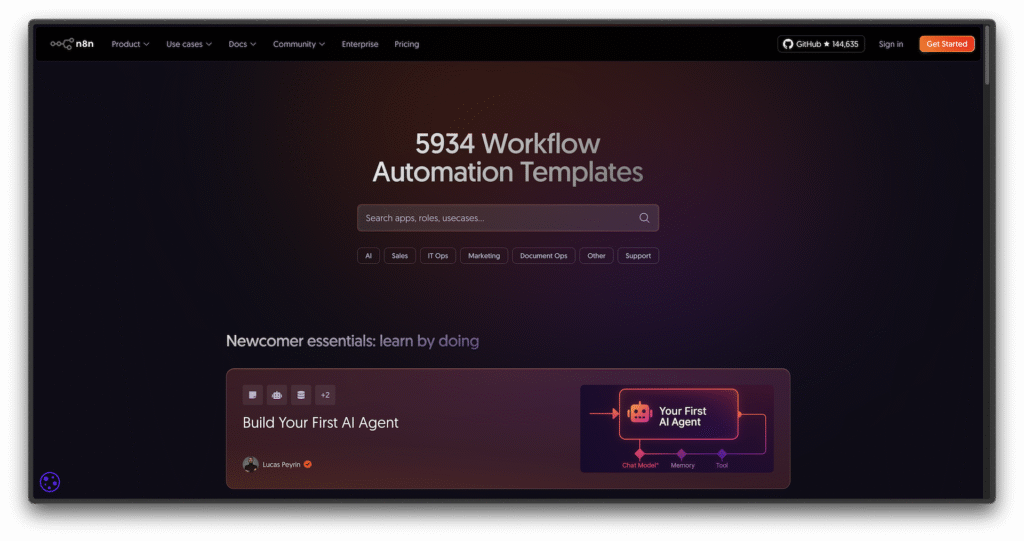This screenshot has height=541, width=1024.
Task: Click the sticky note node icon
Action: click(253, 395)
